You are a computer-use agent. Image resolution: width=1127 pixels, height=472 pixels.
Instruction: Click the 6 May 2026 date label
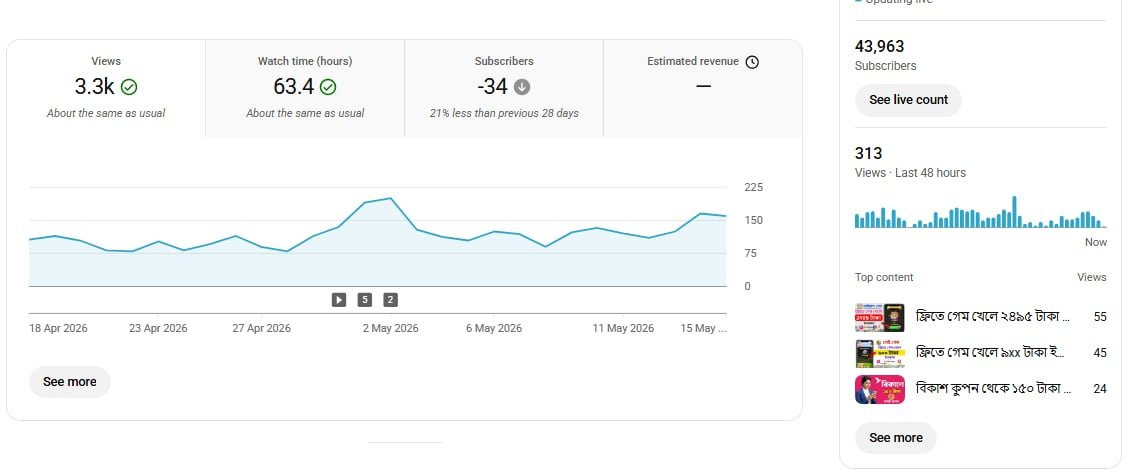[494, 328]
